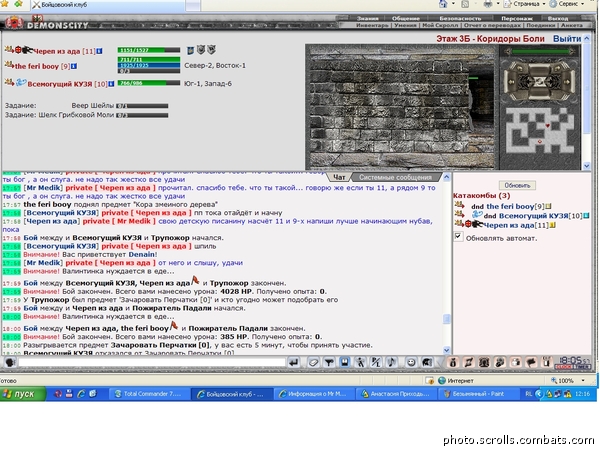This screenshot has height=450, width=600.
Task: Switch to the Системные сообщения tab
Action: click(395, 177)
